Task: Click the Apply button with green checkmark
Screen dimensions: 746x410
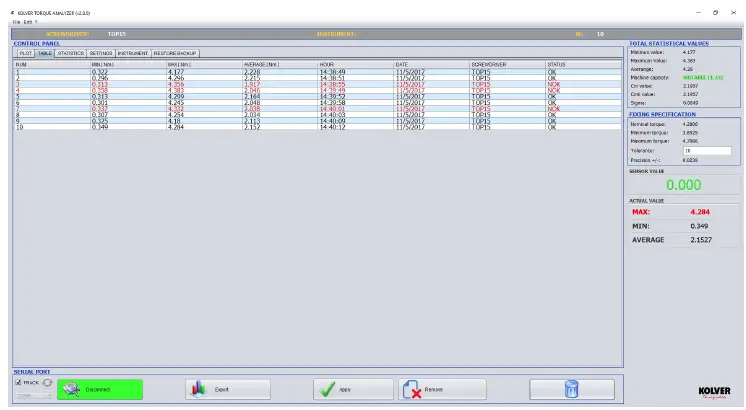Action: click(x=353, y=390)
